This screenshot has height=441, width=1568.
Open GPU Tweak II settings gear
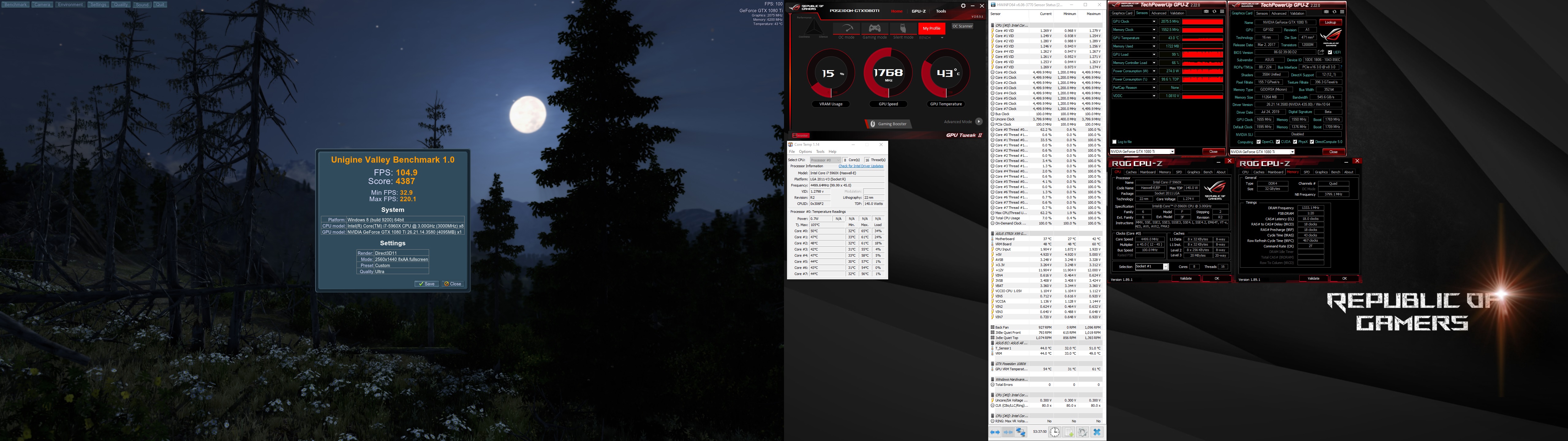tap(963, 6)
